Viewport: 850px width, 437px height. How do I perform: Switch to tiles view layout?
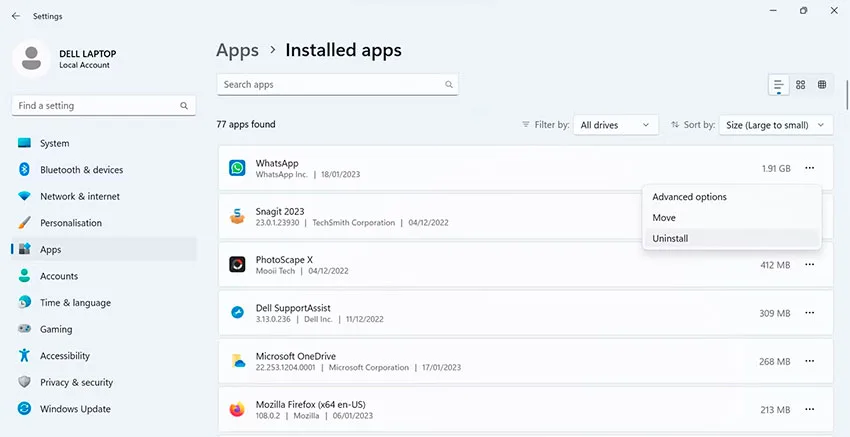pos(822,85)
